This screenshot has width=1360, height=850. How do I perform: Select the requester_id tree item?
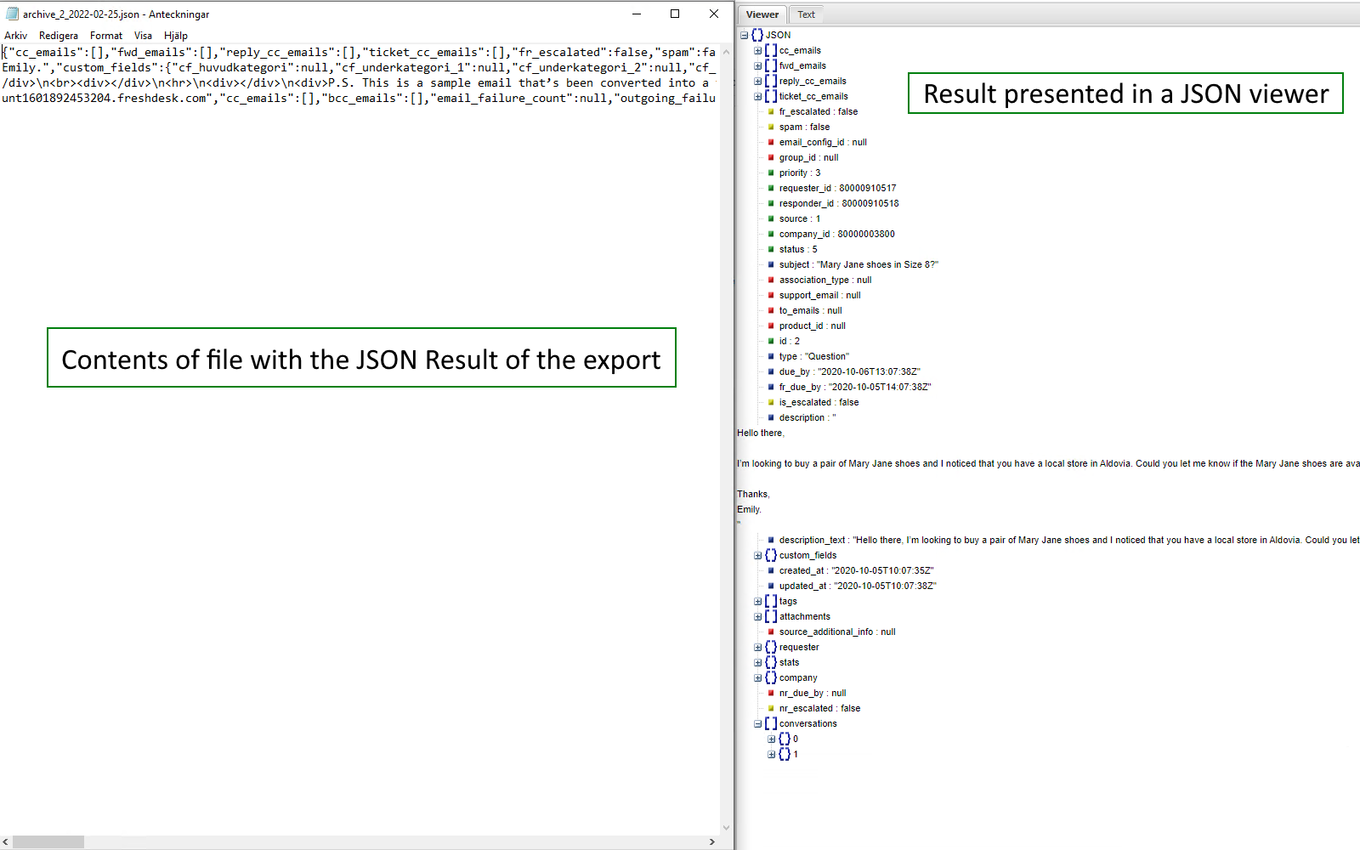tap(837, 188)
